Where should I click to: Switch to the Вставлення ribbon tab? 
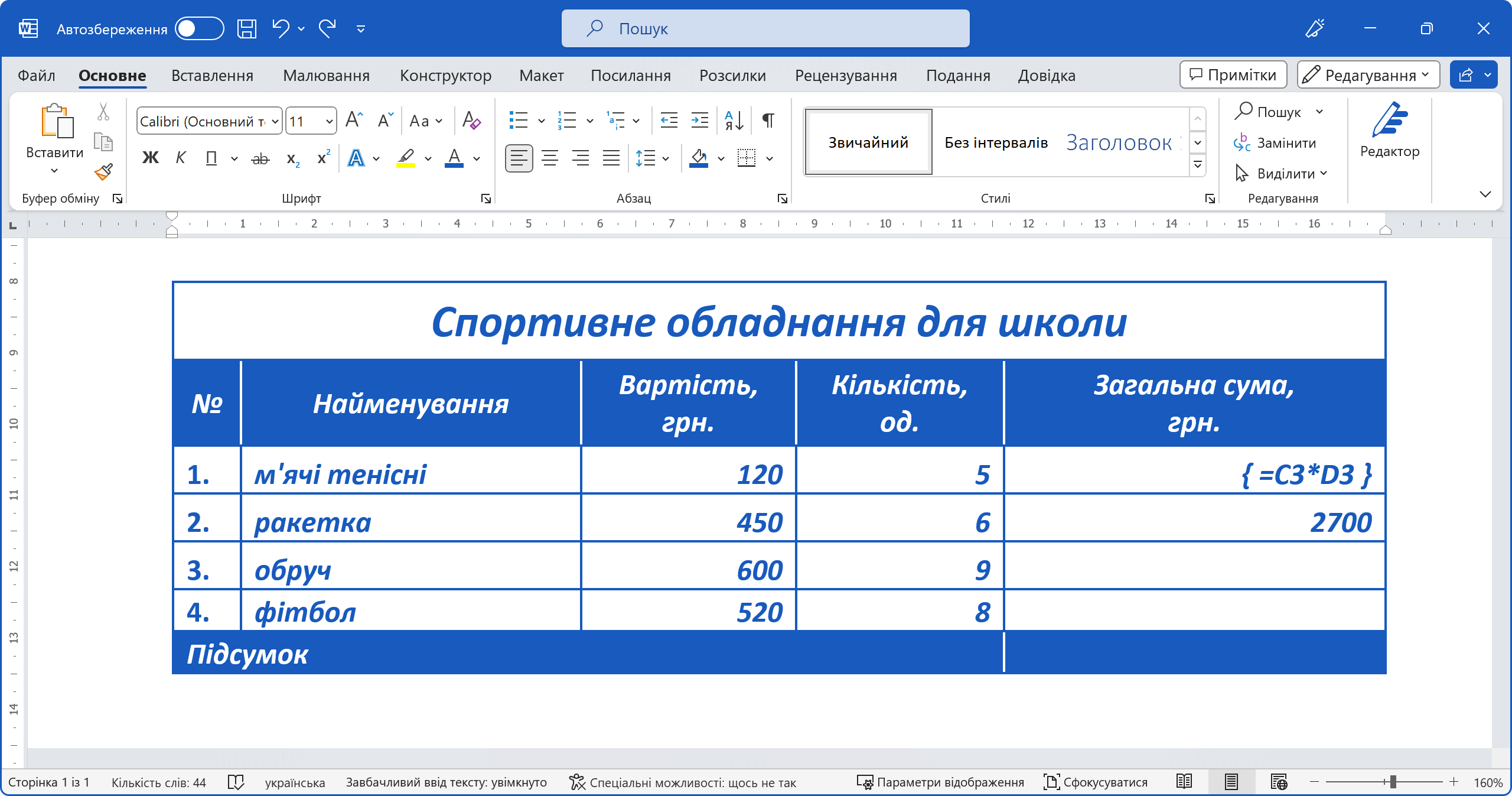(x=212, y=75)
